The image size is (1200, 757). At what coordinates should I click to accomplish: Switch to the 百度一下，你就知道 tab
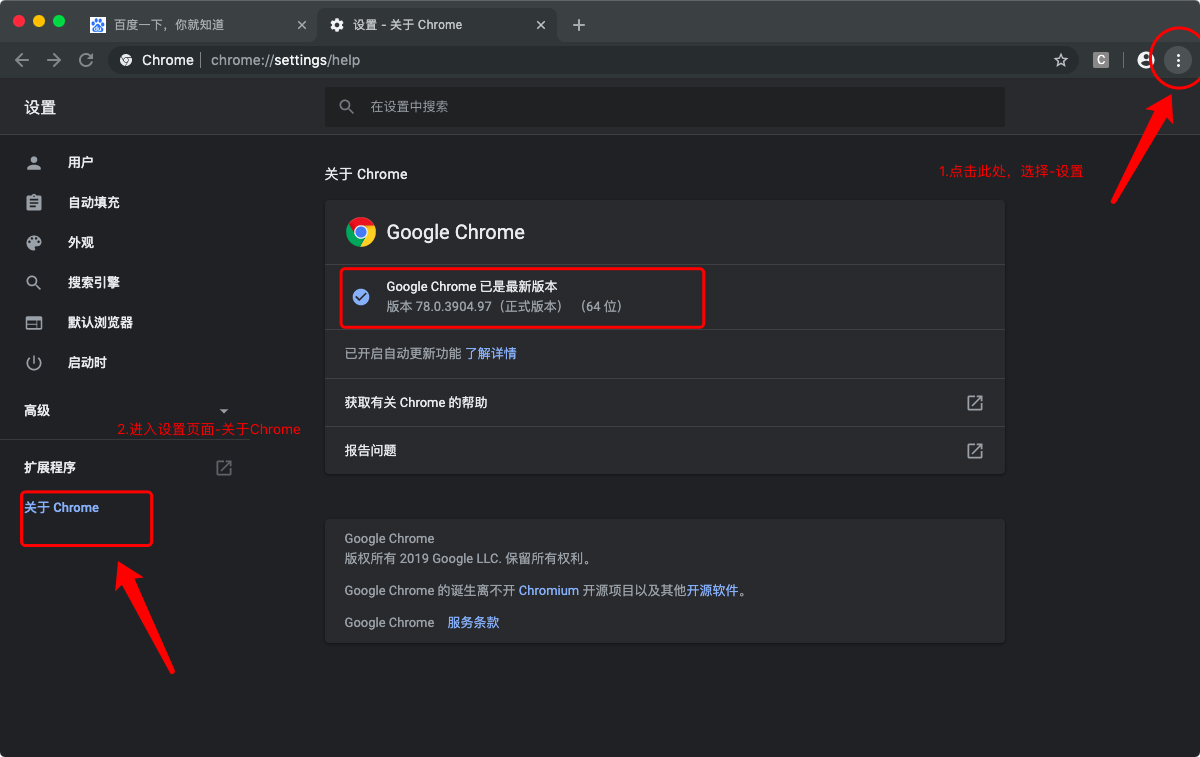pyautogui.click(x=198, y=25)
